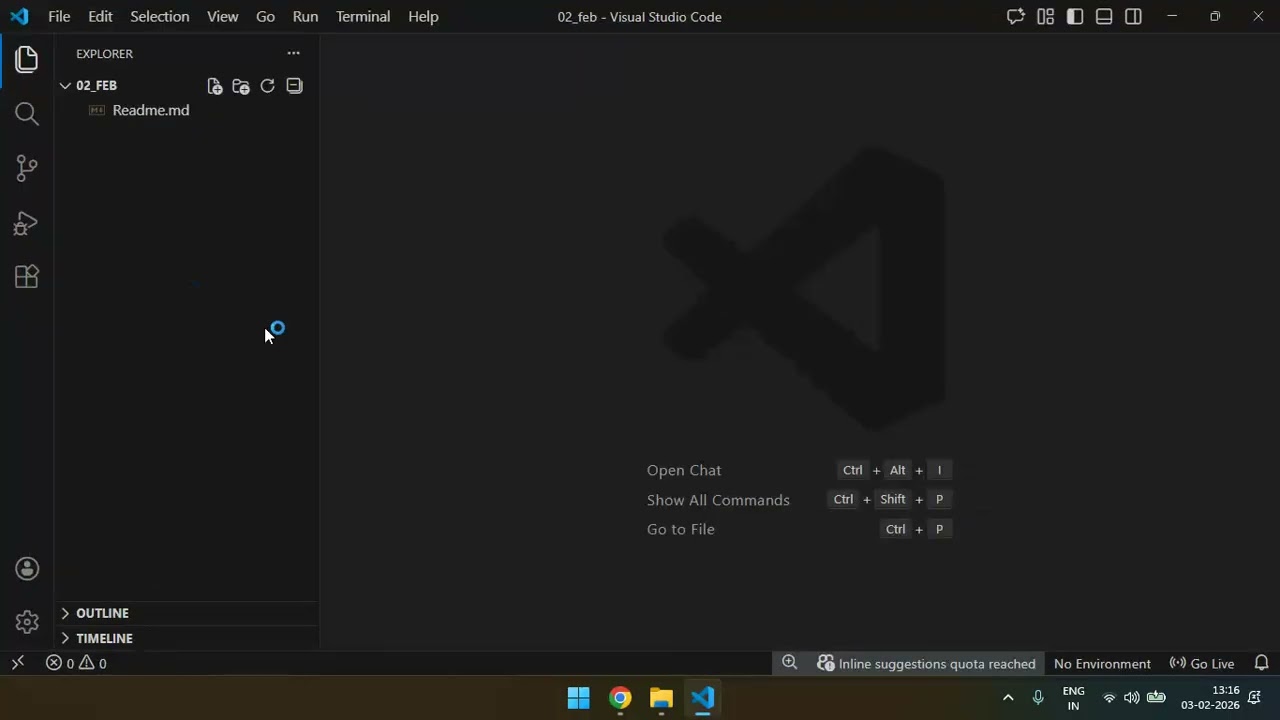Viewport: 1280px width, 720px height.
Task: Click the Inline suggestions quota reached status
Action: point(927,663)
